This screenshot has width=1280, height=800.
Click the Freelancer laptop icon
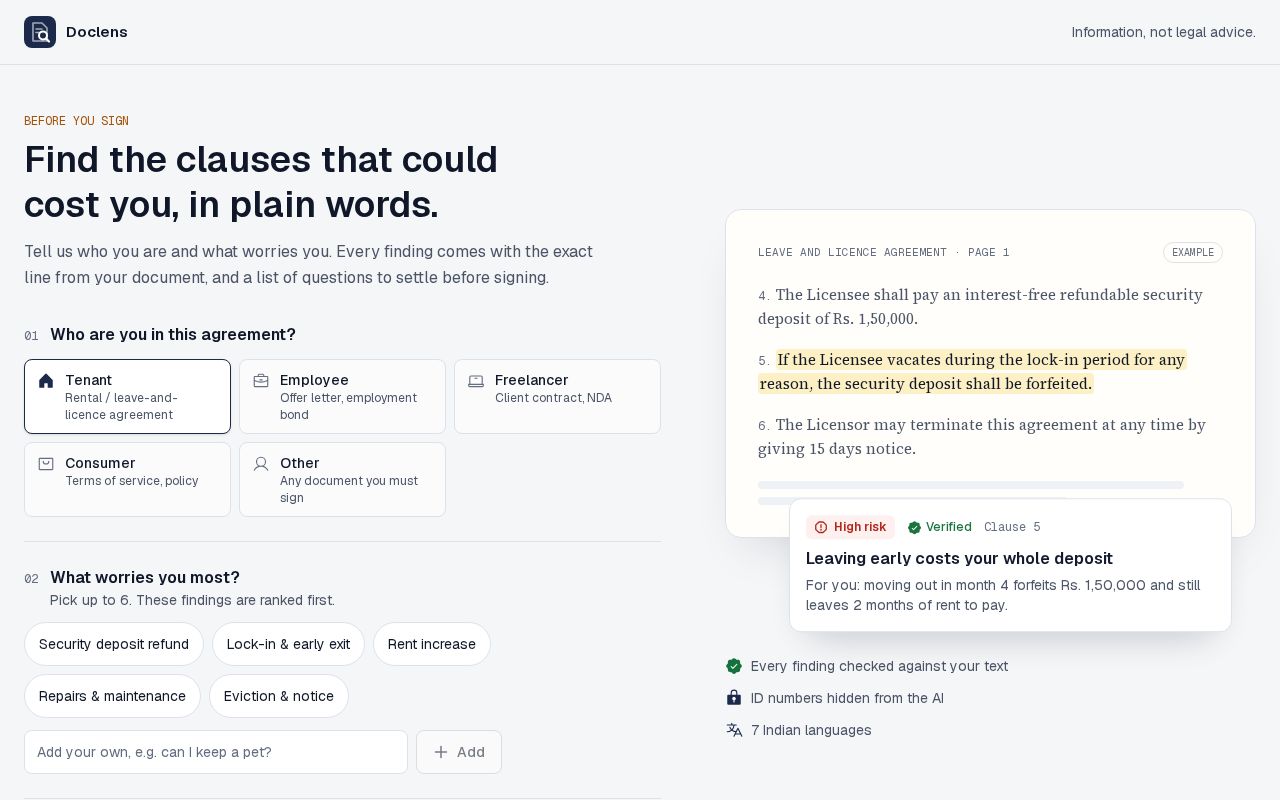[476, 381]
